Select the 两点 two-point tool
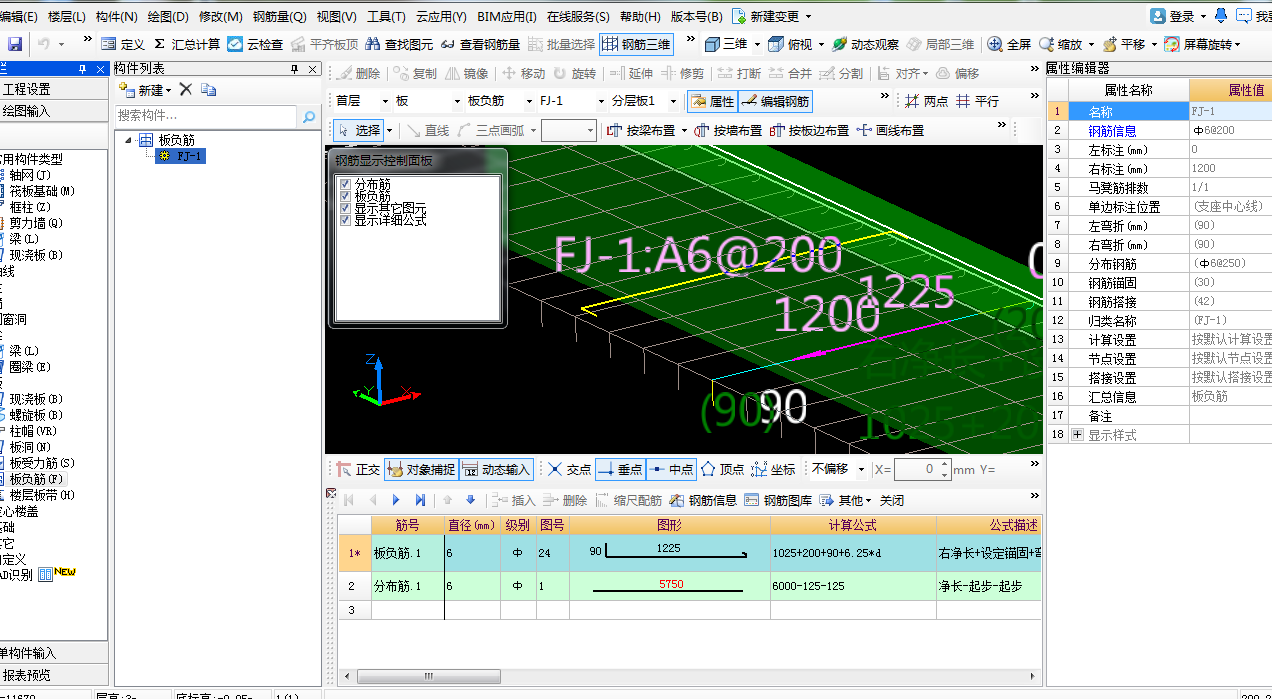Screen dimensions: 1272x699 (x=926, y=101)
